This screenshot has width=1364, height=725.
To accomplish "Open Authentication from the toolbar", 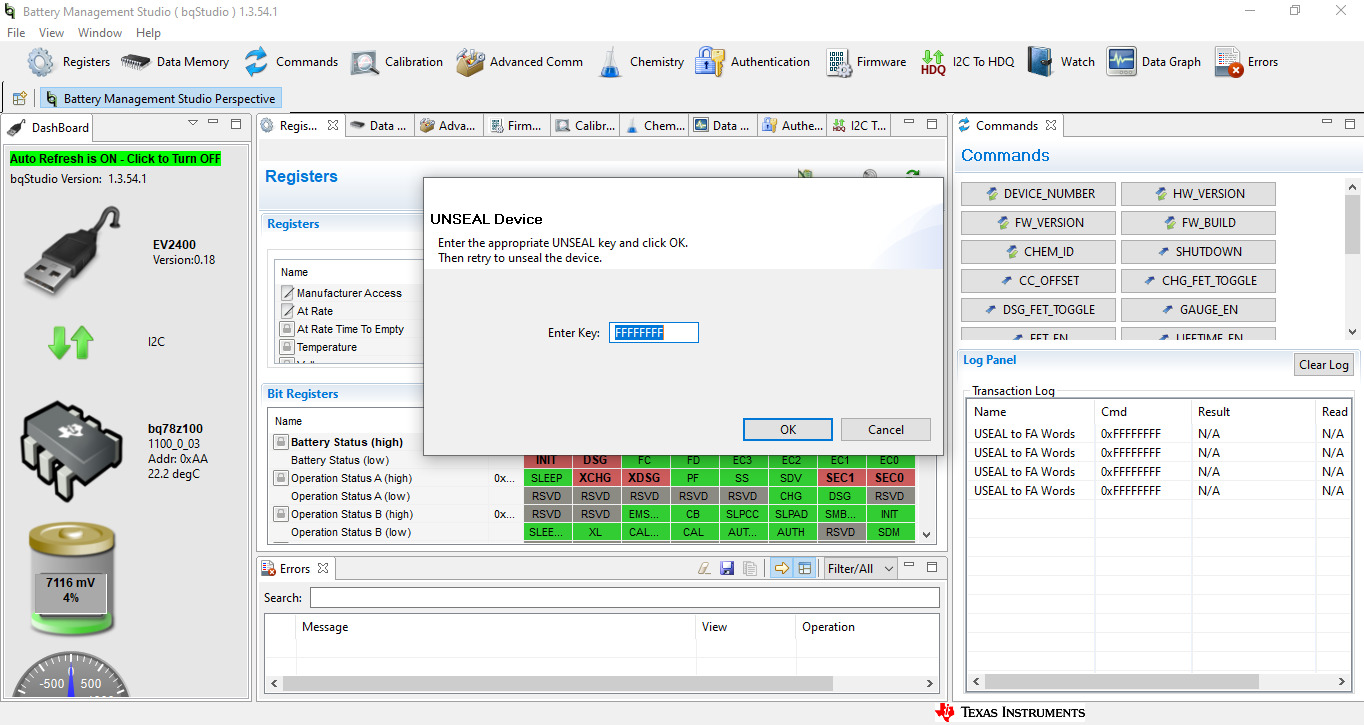I will coord(753,62).
